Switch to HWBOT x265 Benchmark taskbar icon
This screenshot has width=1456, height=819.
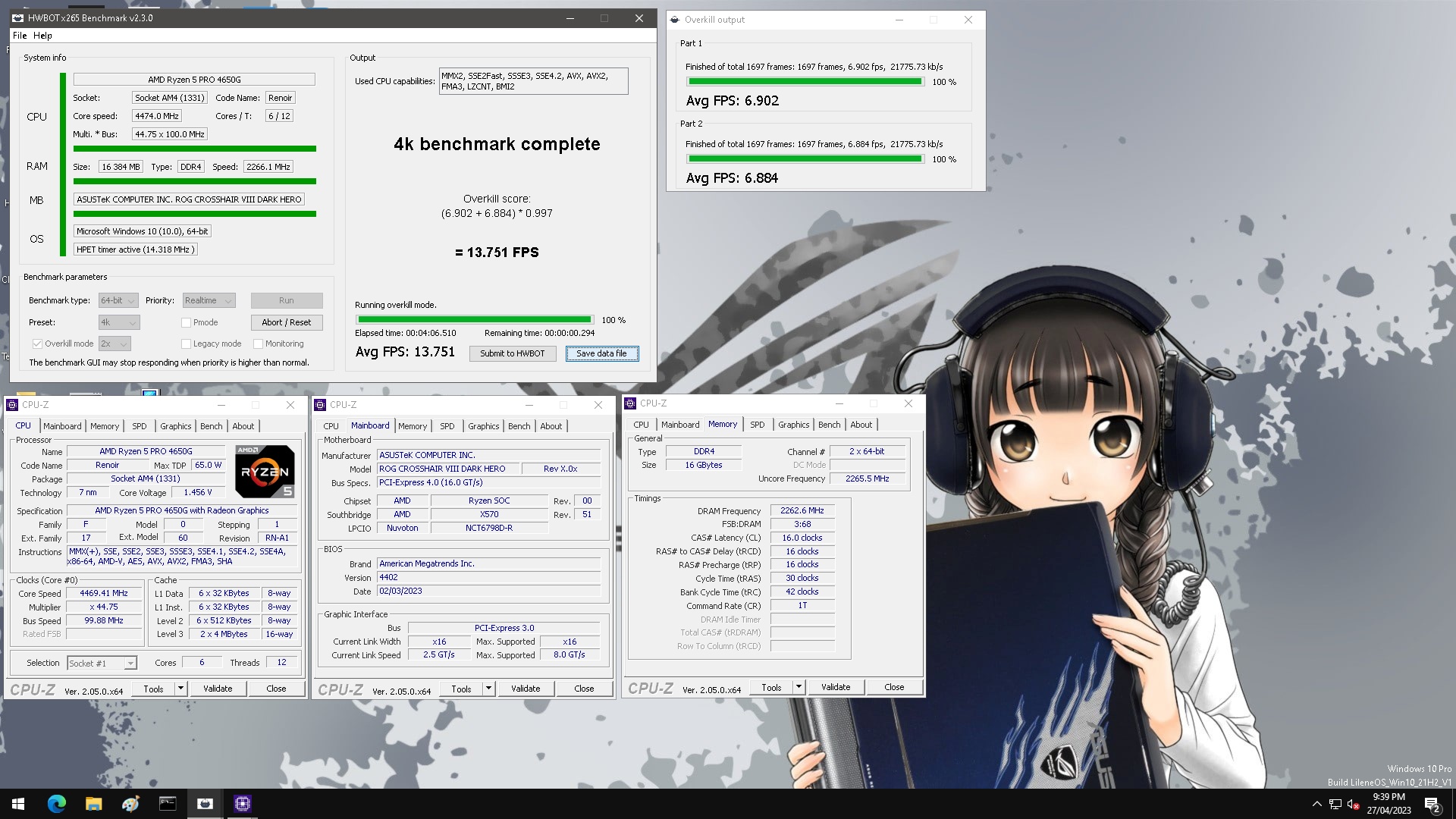coord(205,803)
